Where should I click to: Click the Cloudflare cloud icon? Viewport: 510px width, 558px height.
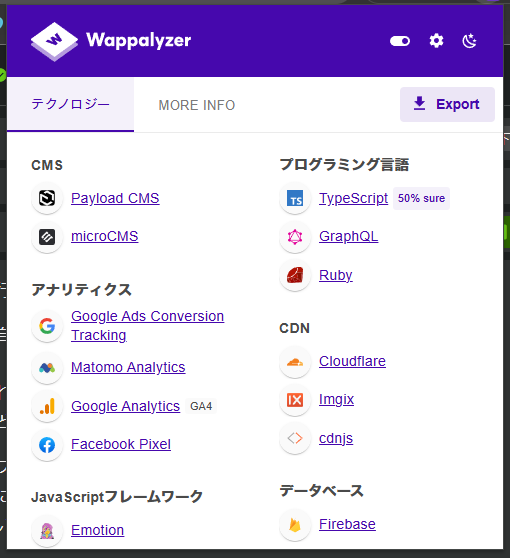(x=295, y=362)
